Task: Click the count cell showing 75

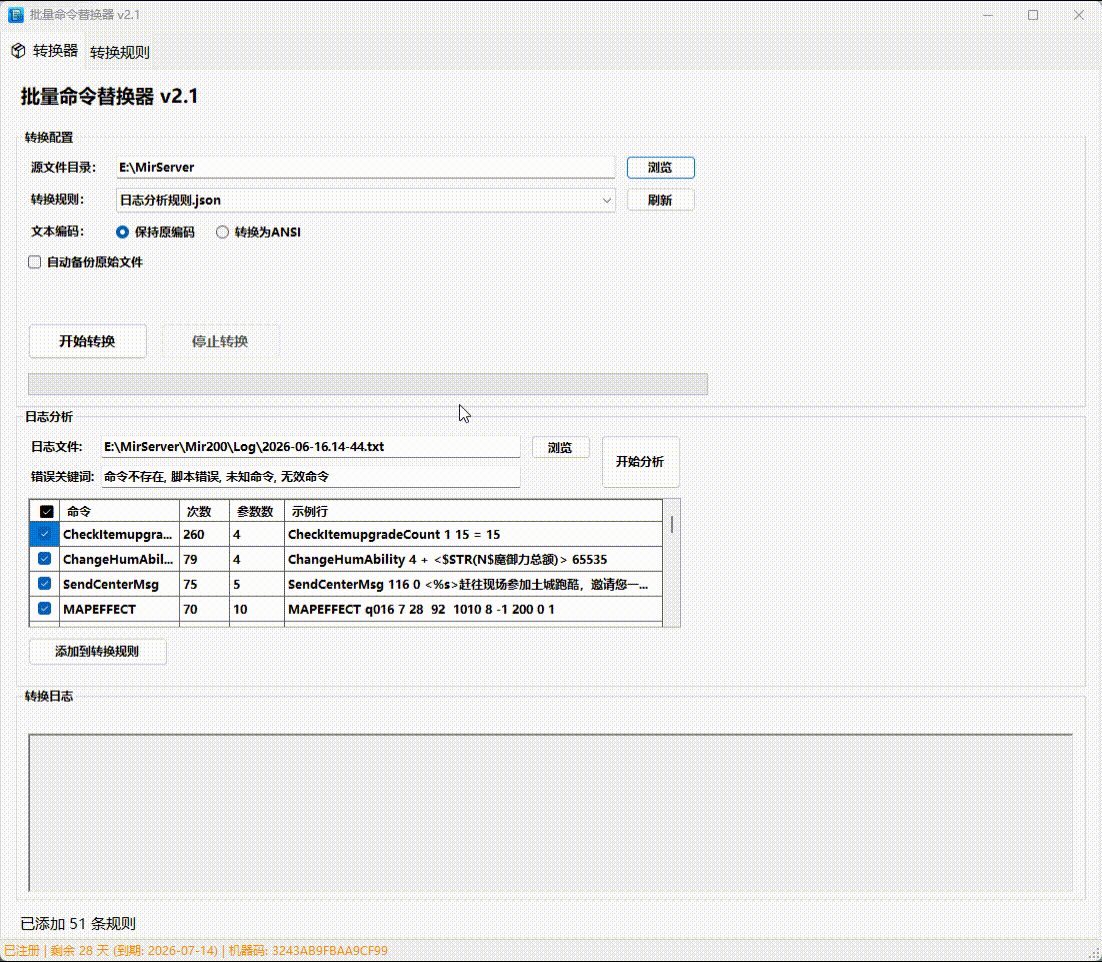Action: pyautogui.click(x=205, y=585)
